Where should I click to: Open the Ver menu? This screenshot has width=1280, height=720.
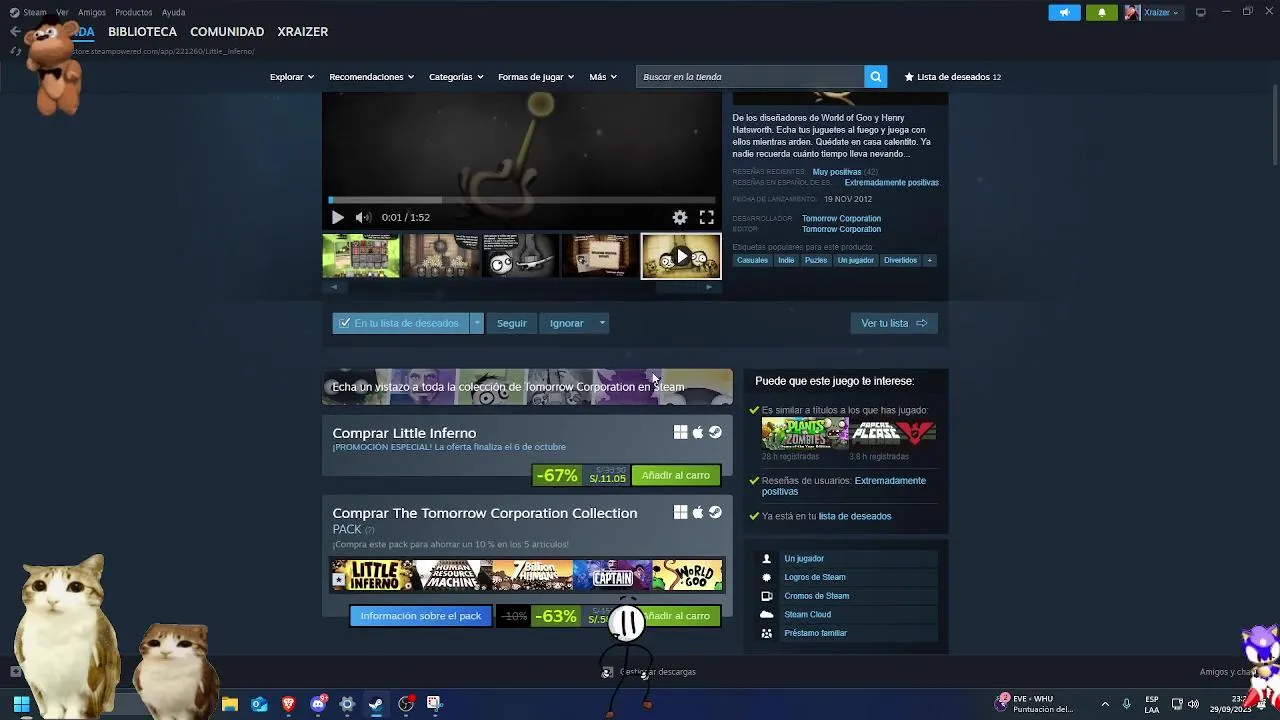62,12
